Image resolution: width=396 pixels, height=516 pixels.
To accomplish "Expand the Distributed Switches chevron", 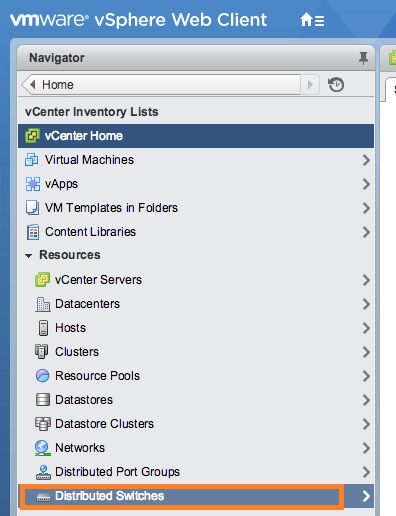I will (x=366, y=496).
